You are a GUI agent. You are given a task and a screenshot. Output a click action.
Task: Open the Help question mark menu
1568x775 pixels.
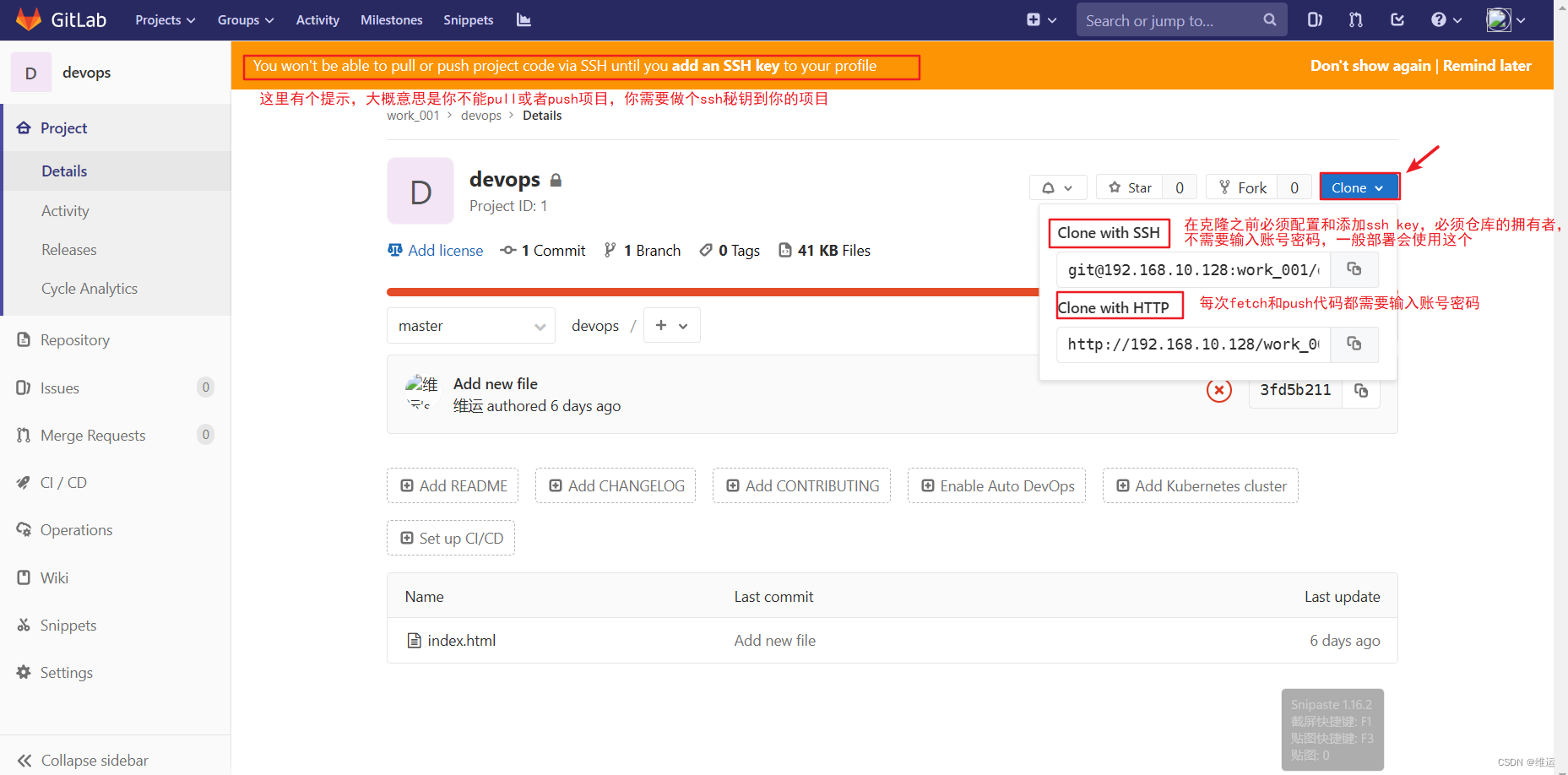click(1446, 19)
